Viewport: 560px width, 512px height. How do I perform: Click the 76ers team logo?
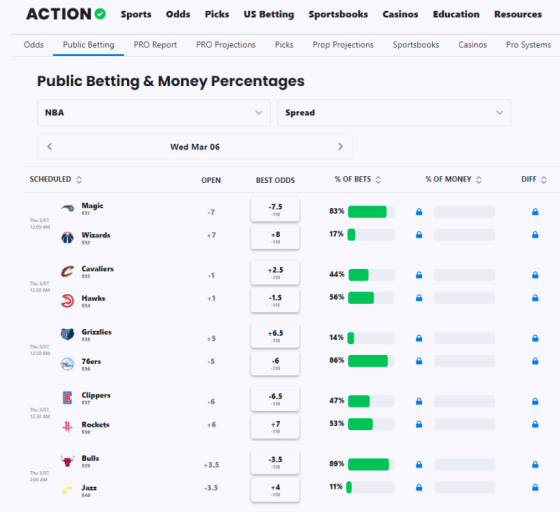point(68,364)
